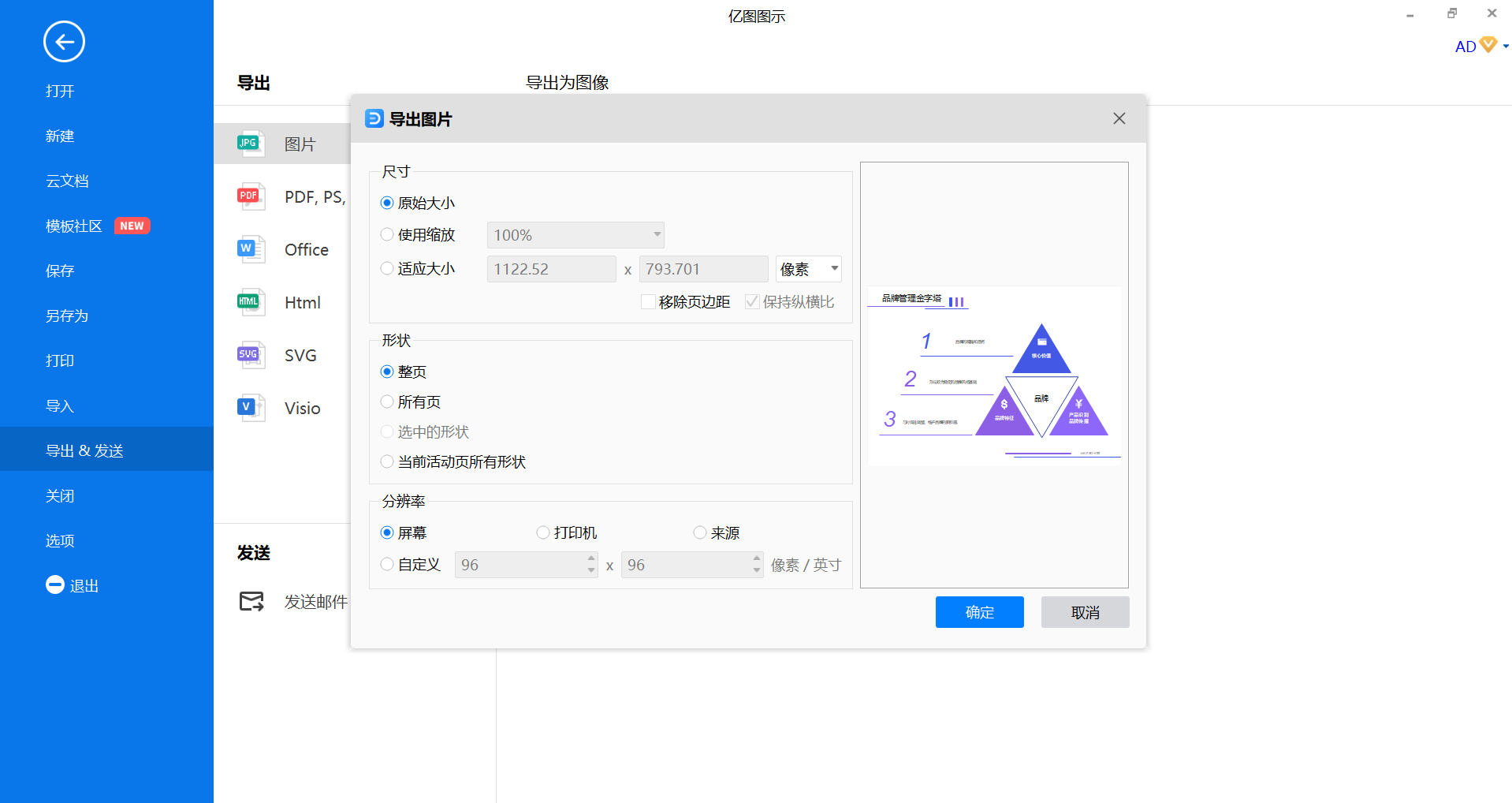Select 自定义 resolution radio button

[x=387, y=564]
